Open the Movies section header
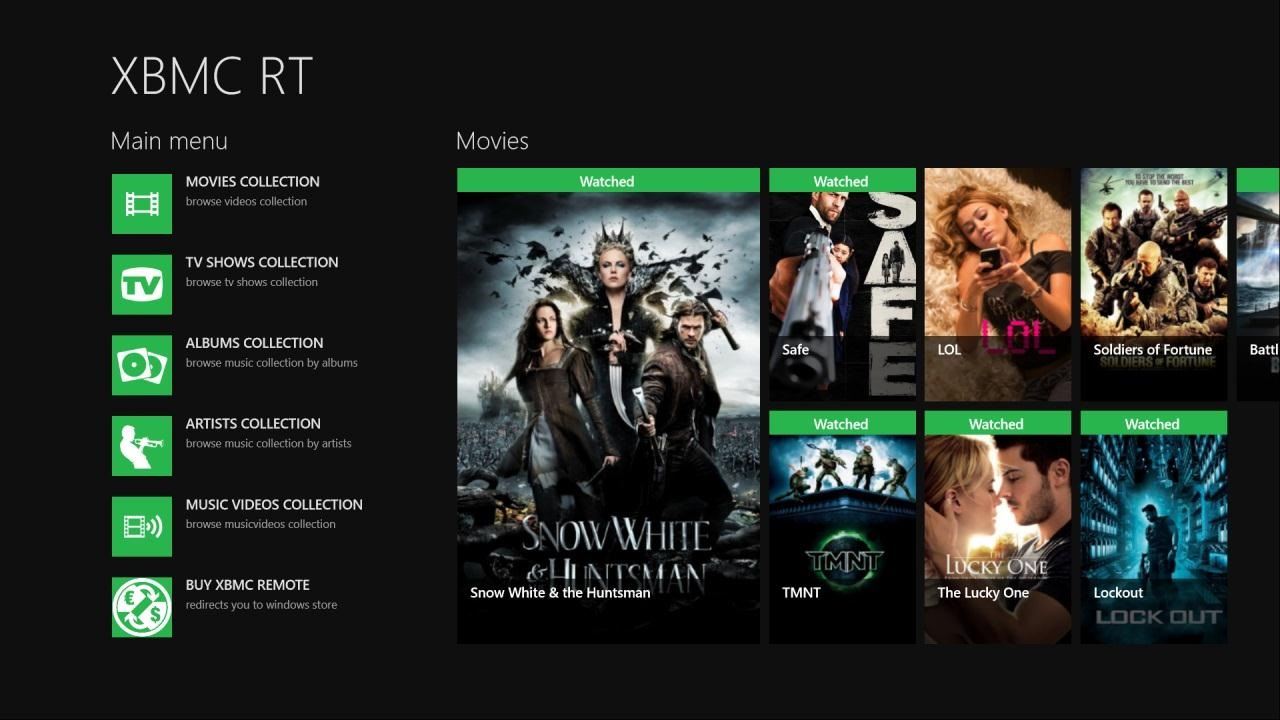1280x720 pixels. click(x=492, y=141)
